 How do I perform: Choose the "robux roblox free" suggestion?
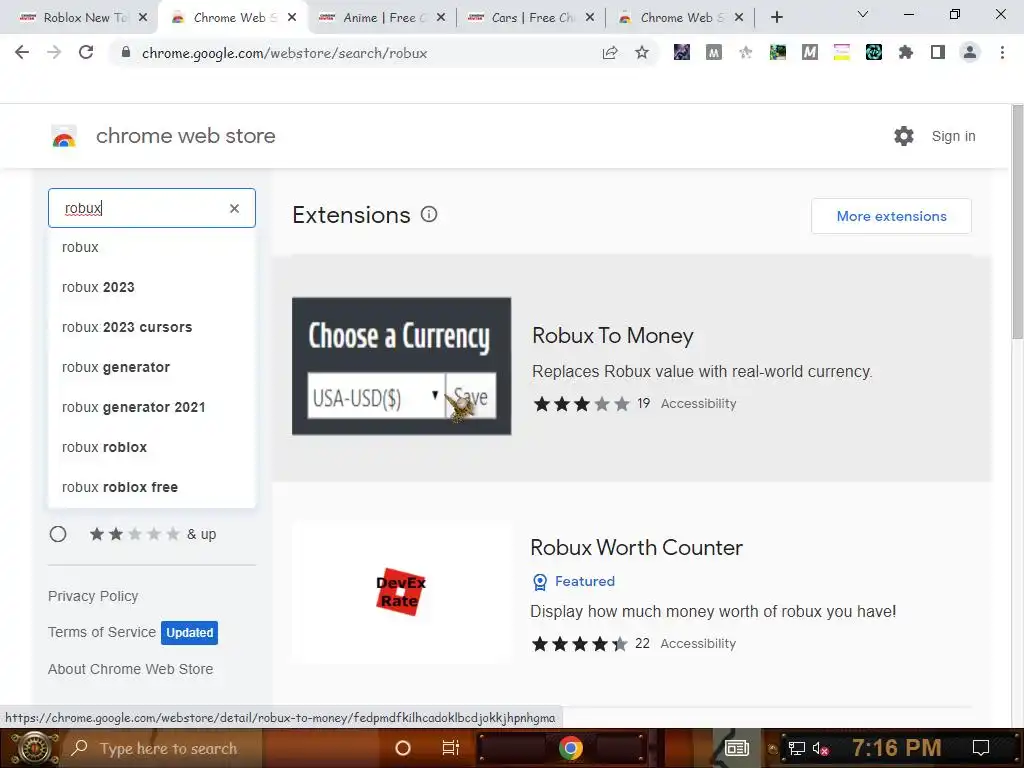tap(152, 487)
